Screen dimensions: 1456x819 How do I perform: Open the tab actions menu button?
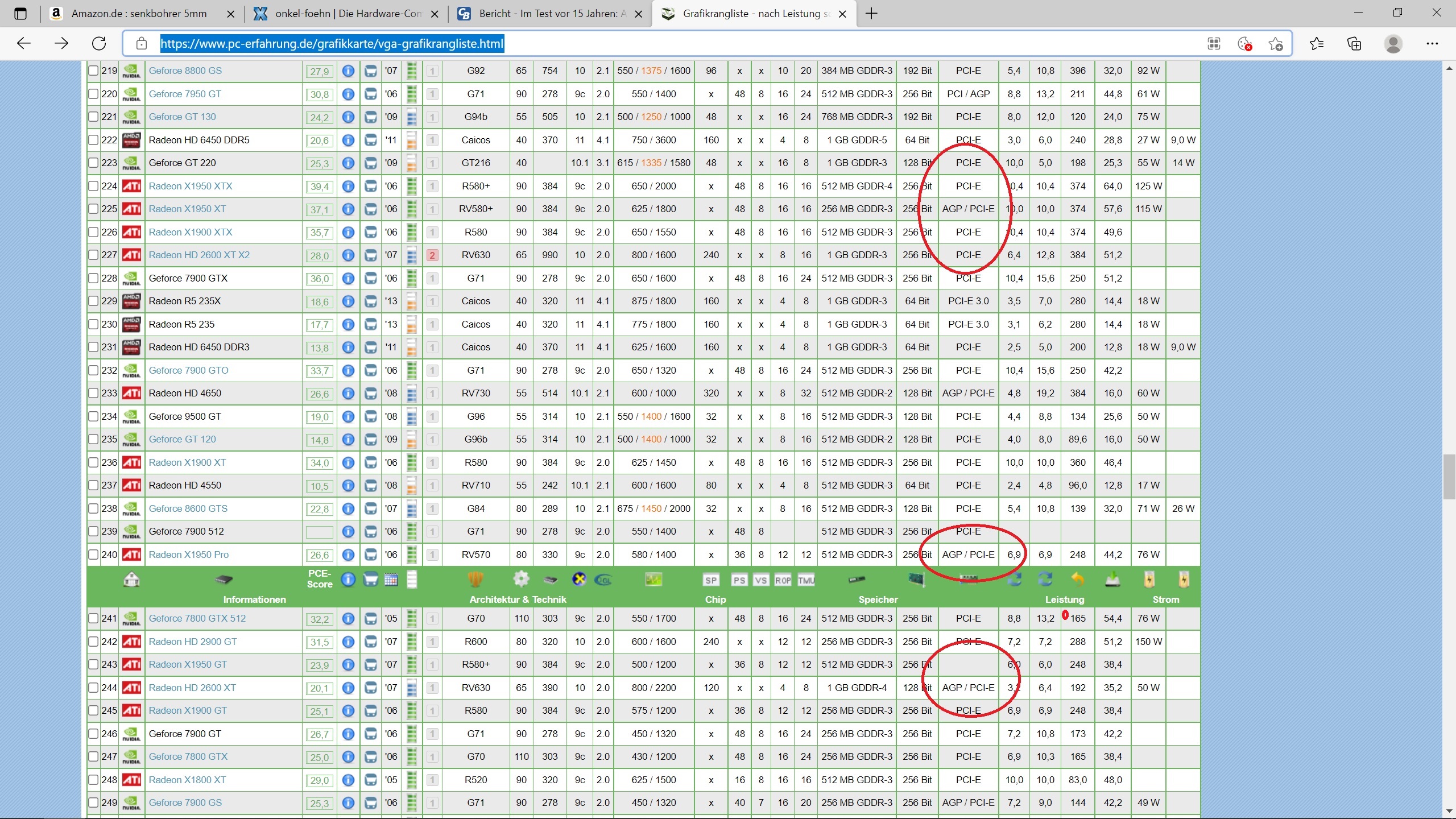point(20,14)
